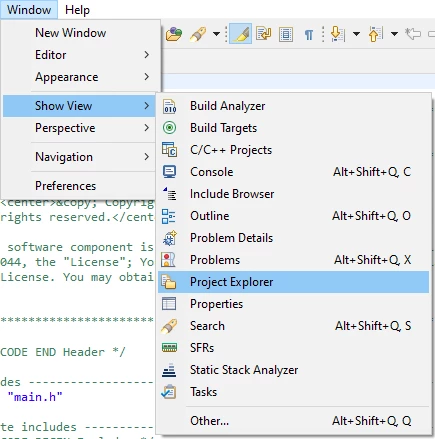Image resolution: width=435 pixels, height=439 pixels.
Task: Show the Search view entry
Action: (x=294, y=326)
